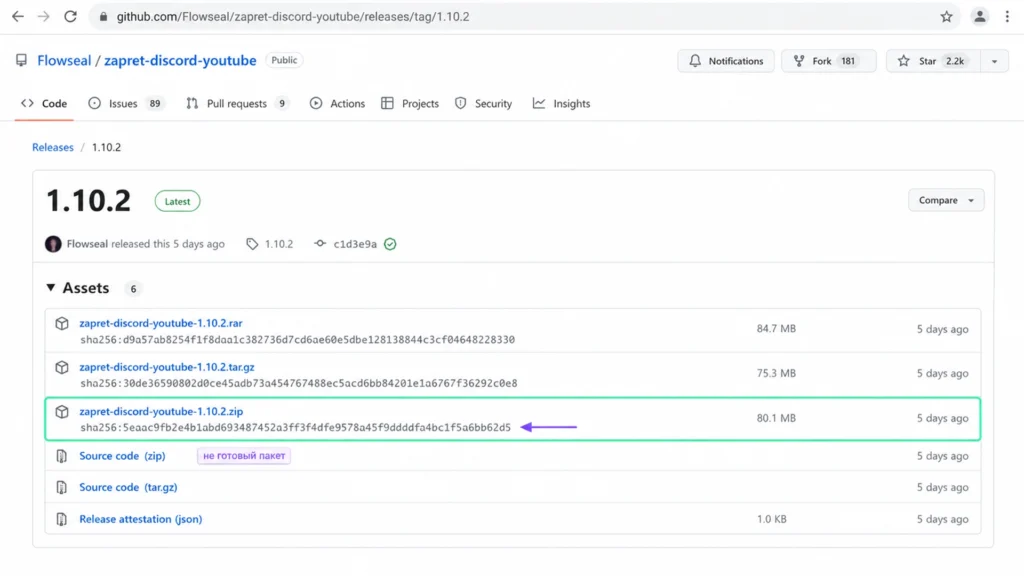Click the 75.3 MB size value

tap(776, 373)
